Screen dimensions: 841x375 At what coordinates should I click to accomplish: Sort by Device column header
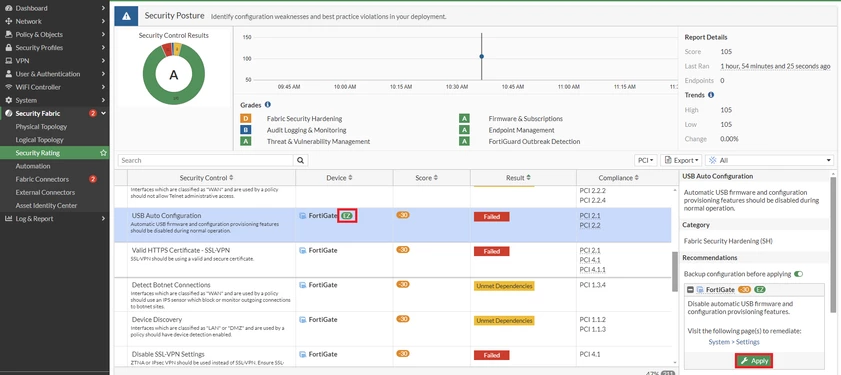tap(340, 178)
